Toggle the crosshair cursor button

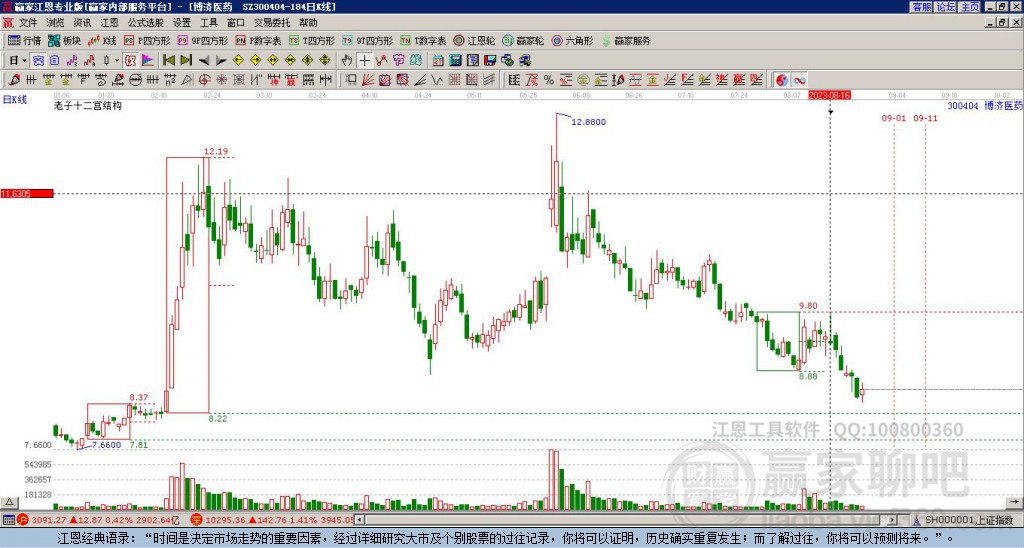[366, 60]
